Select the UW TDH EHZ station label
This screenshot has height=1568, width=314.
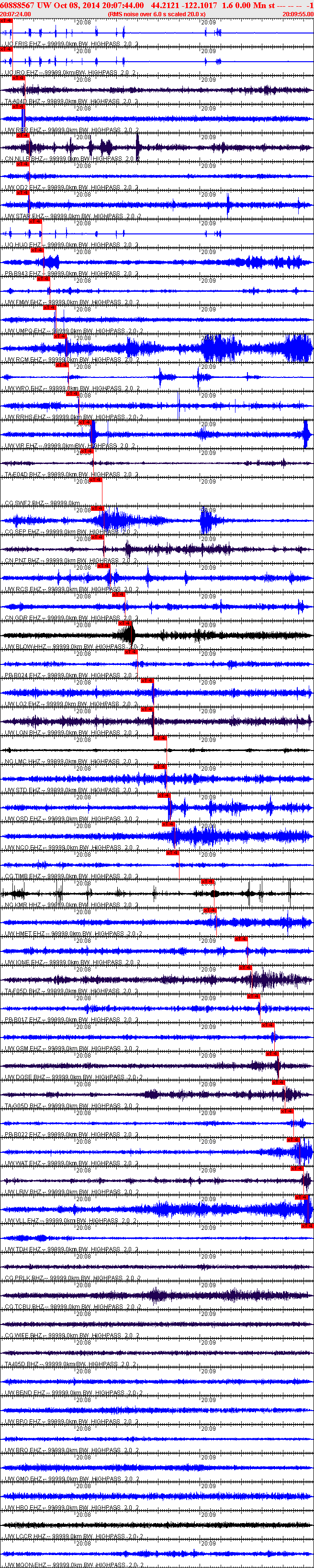tap(71, 1249)
